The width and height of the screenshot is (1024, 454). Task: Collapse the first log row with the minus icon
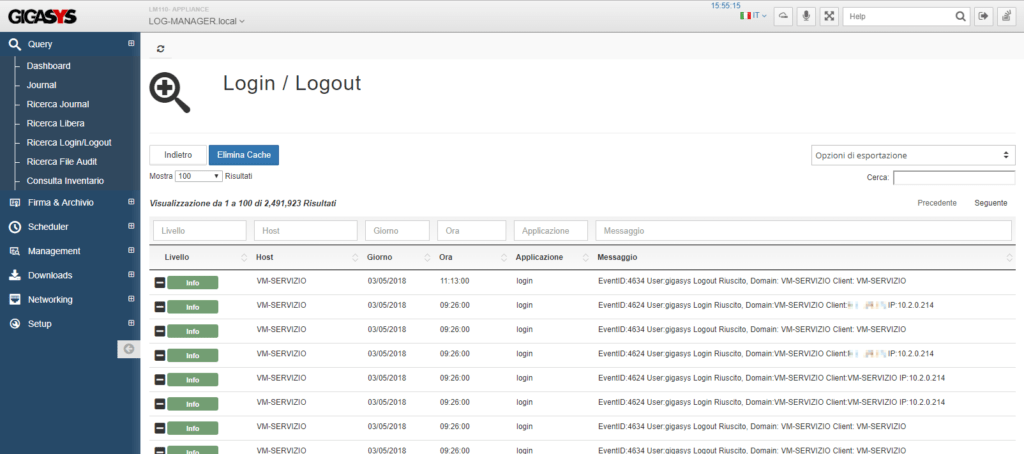coord(159,283)
